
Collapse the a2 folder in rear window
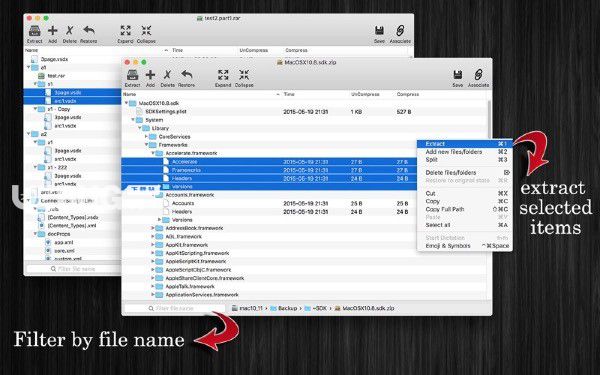click(29, 134)
